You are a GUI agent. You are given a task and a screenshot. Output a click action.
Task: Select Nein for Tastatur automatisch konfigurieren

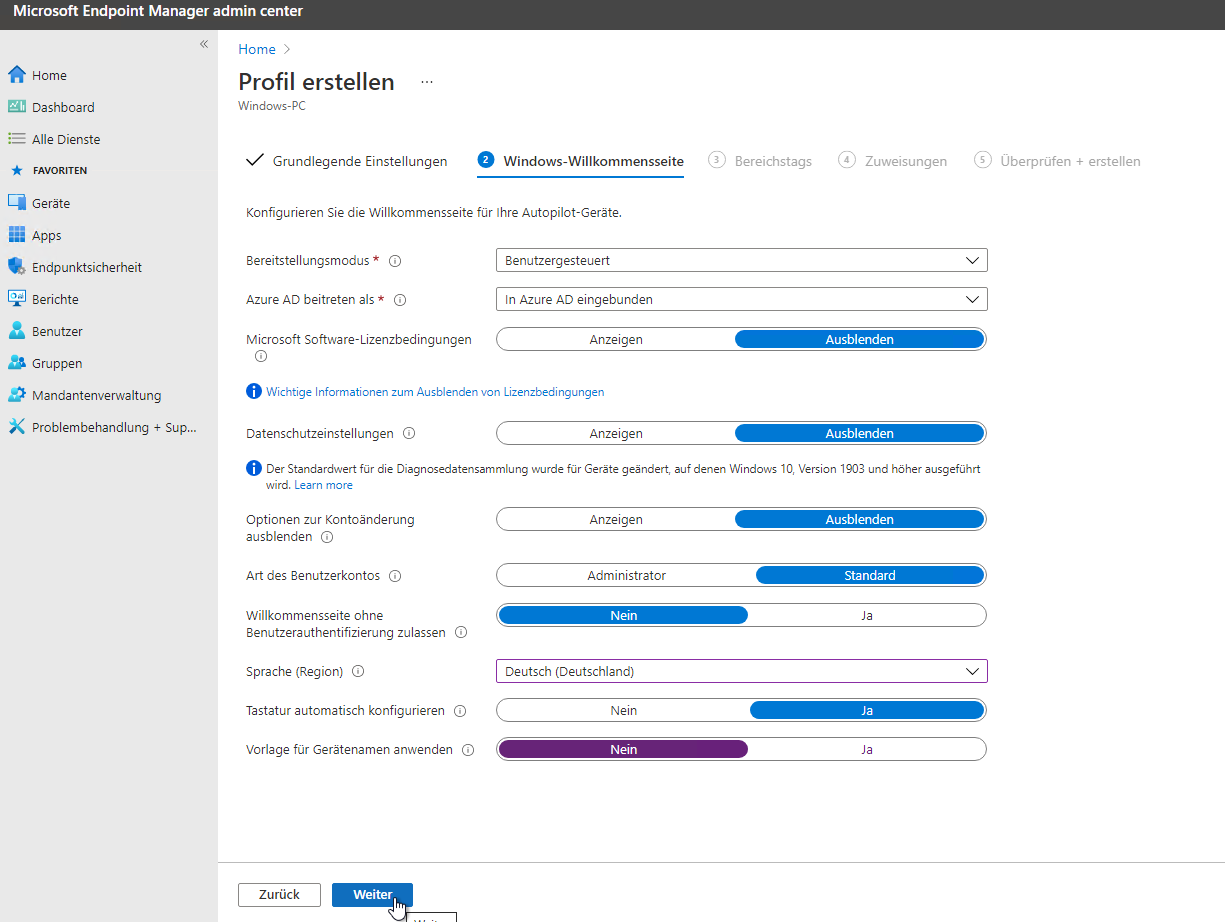(x=624, y=711)
